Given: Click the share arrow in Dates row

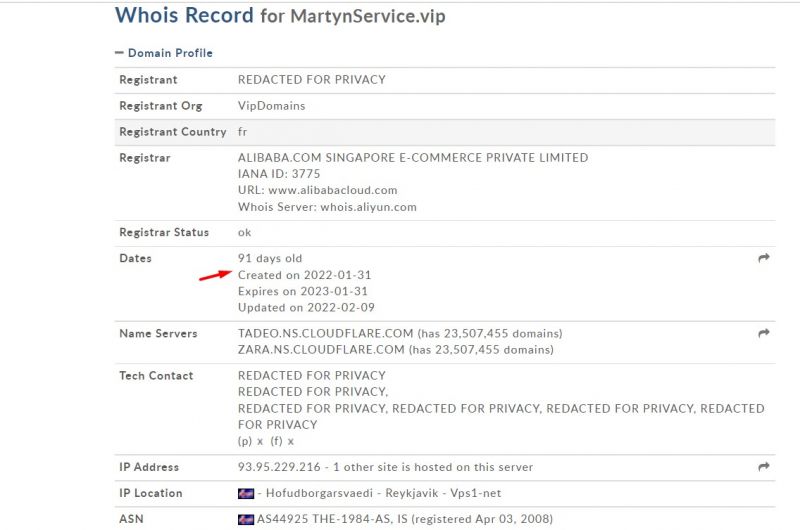Looking at the screenshot, I should point(764,258).
